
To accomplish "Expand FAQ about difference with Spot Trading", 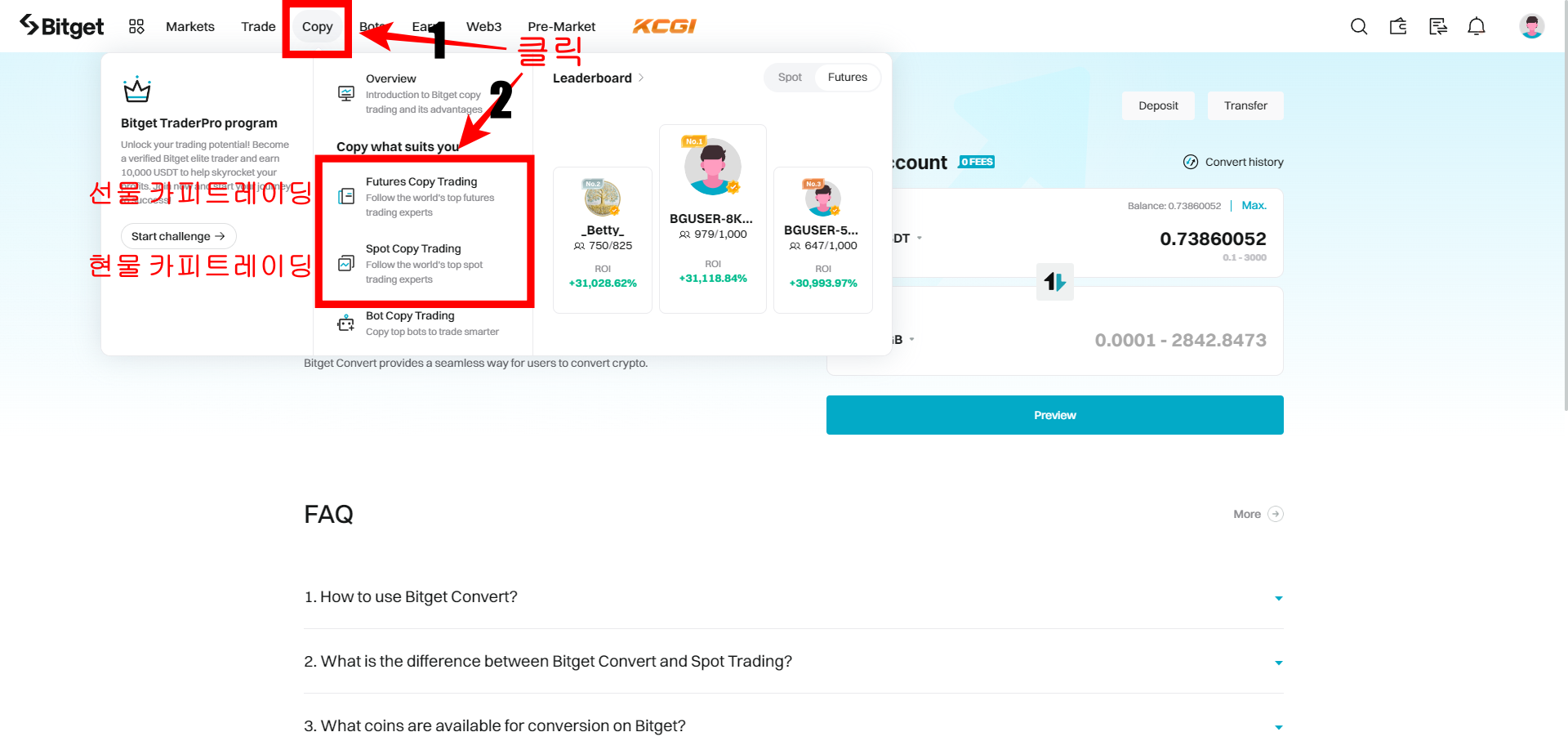I will click(793, 662).
